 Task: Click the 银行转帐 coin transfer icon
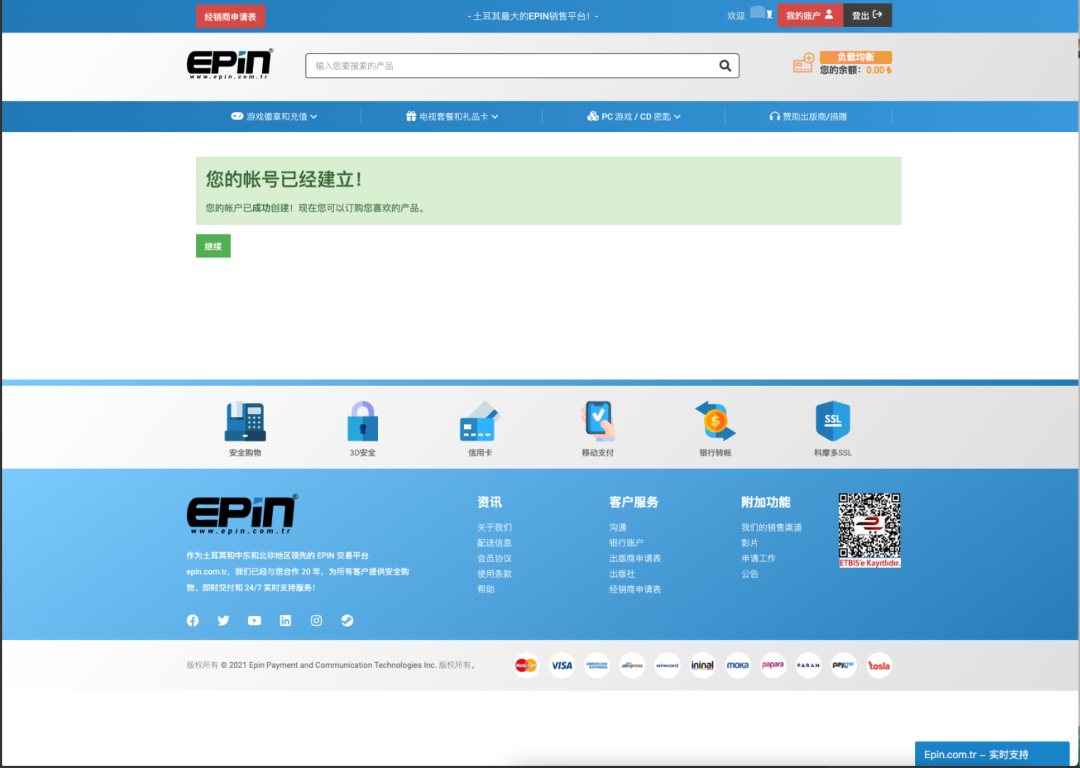[715, 421]
